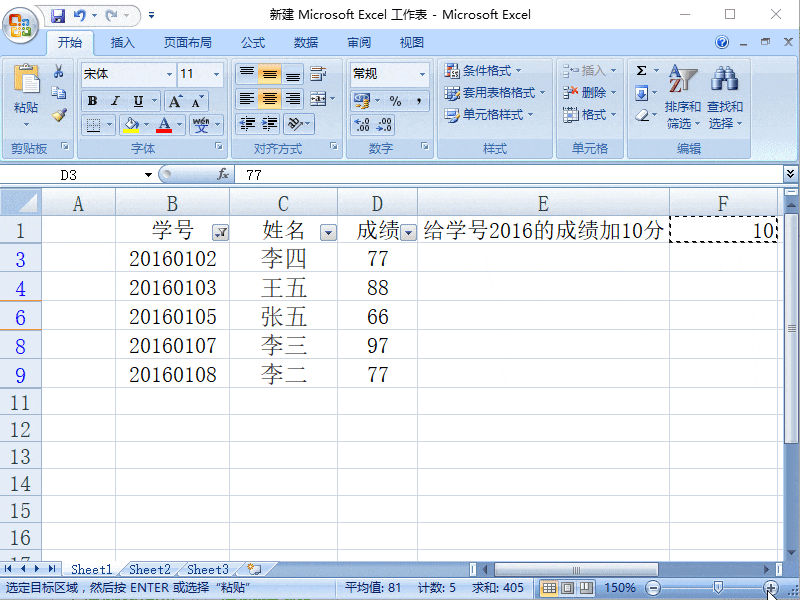Click the Increase Decimal icon
Screen dimensions: 800x600
362,126
